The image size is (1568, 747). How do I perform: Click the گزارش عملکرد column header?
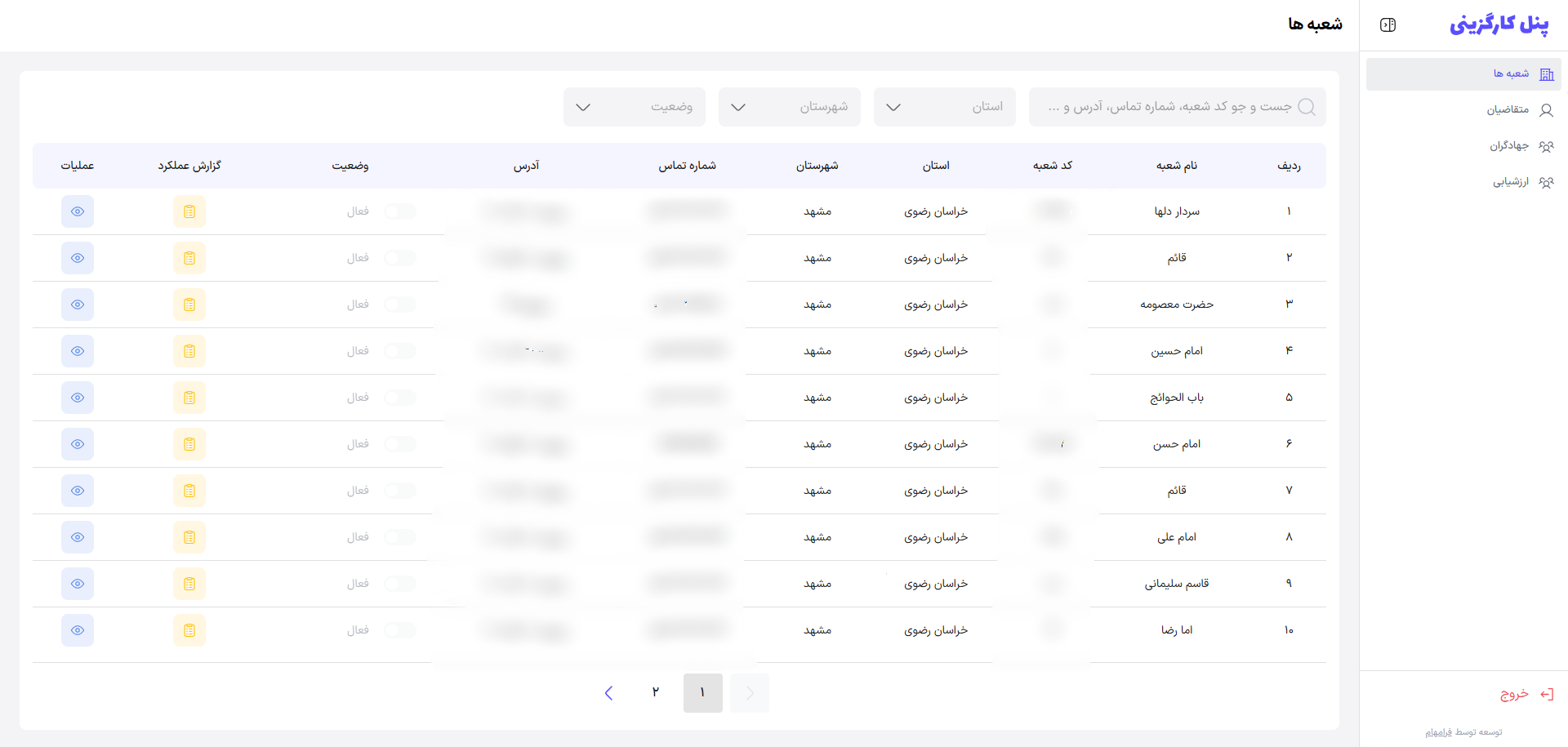[x=189, y=166]
